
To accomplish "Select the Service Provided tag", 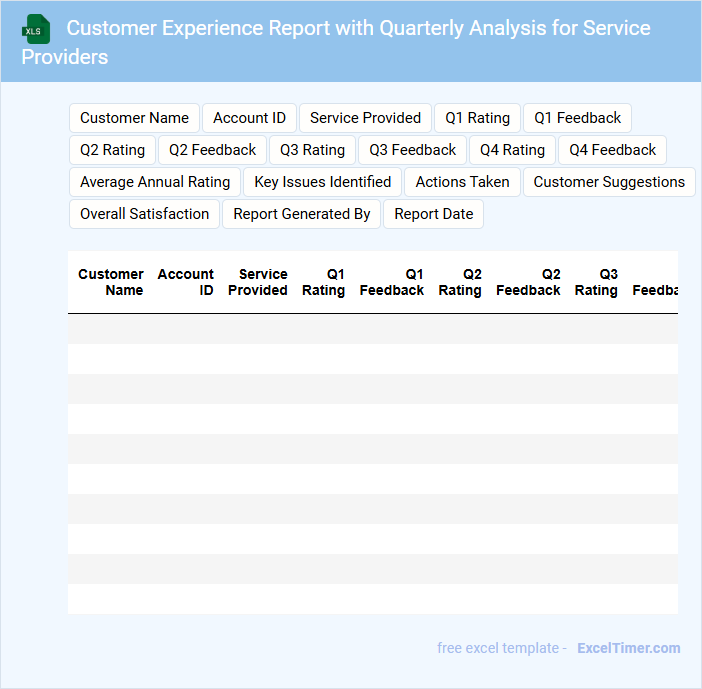I will 365,118.
